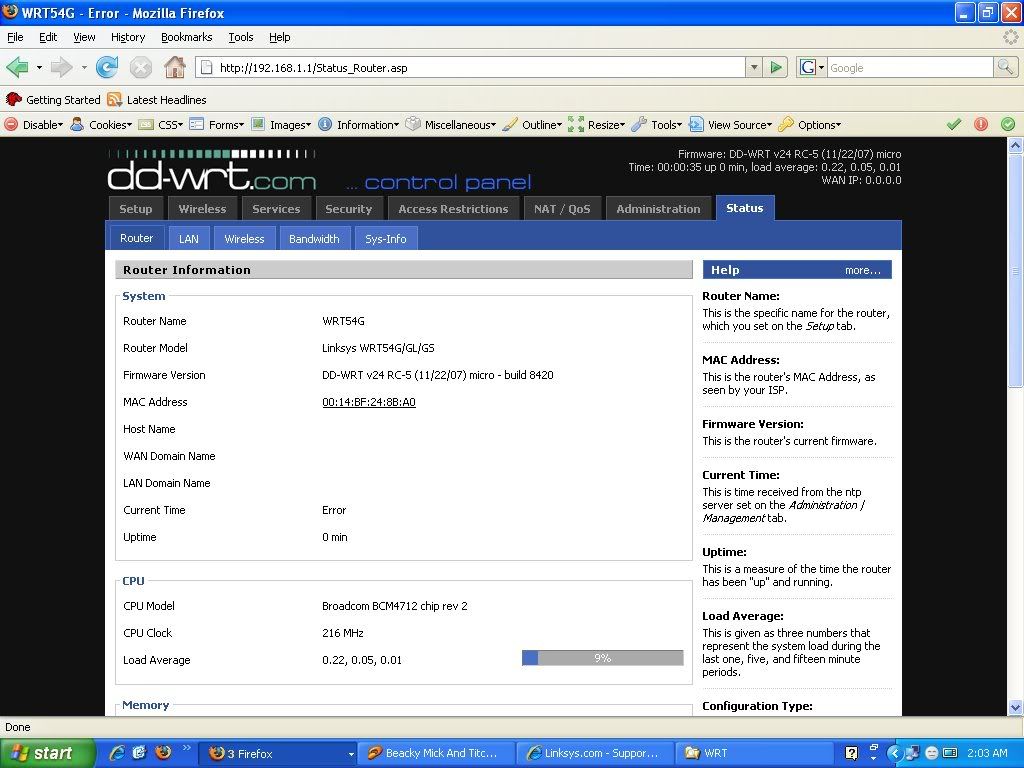Switch to Linksys.com Support taskbar window

596,754
